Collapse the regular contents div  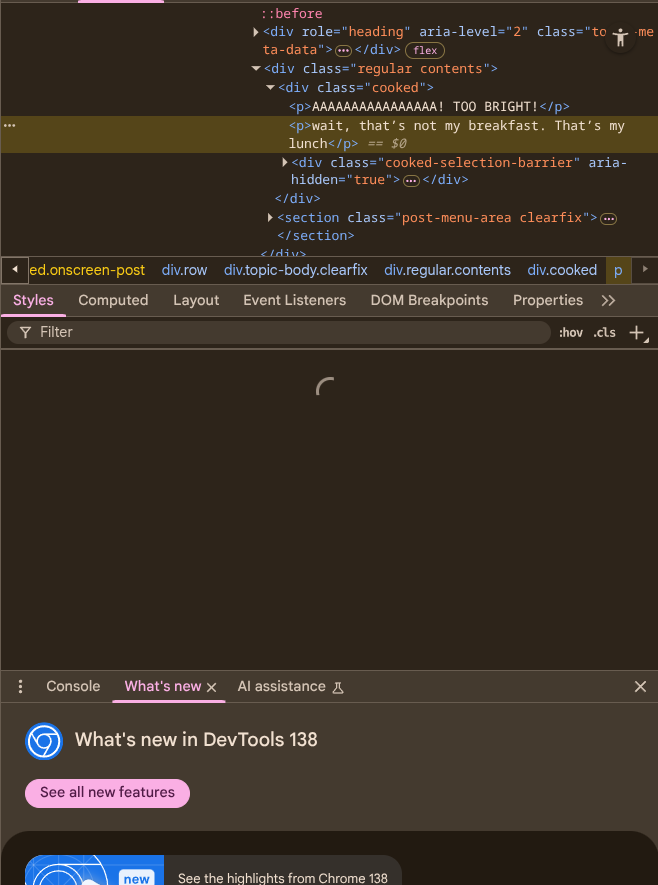coord(256,68)
